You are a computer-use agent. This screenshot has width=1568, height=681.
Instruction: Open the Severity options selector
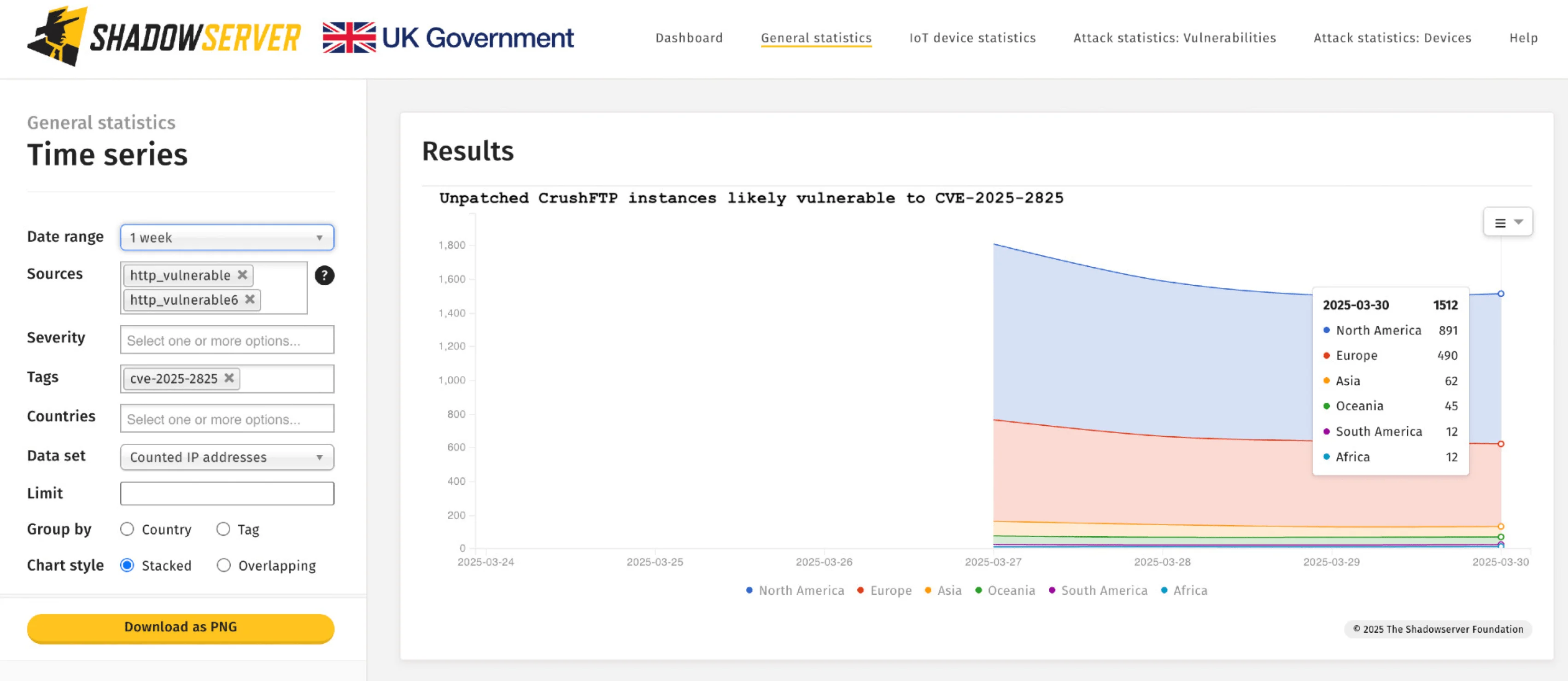[227, 340]
